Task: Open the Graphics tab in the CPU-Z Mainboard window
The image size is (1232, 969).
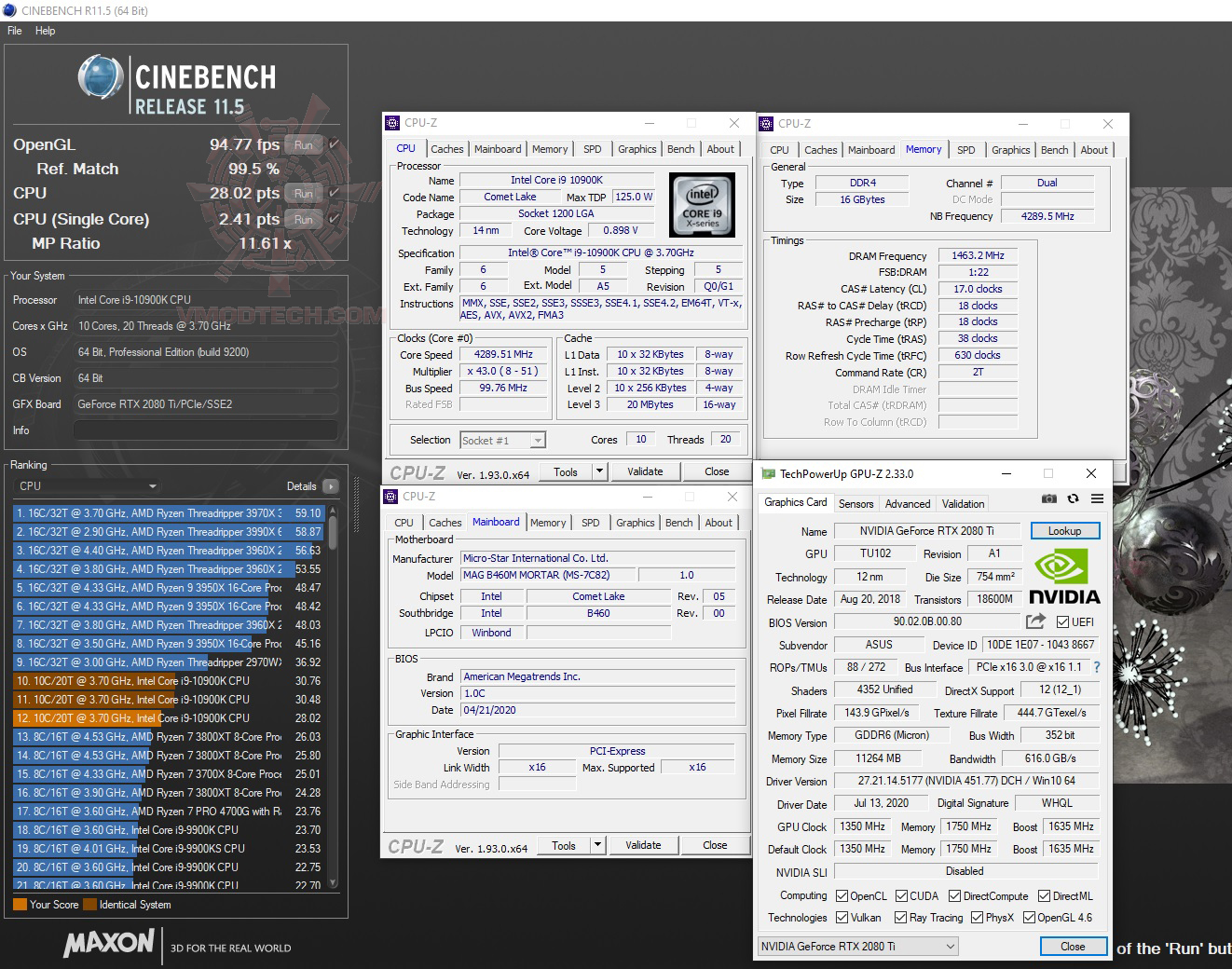Action: coord(636,523)
